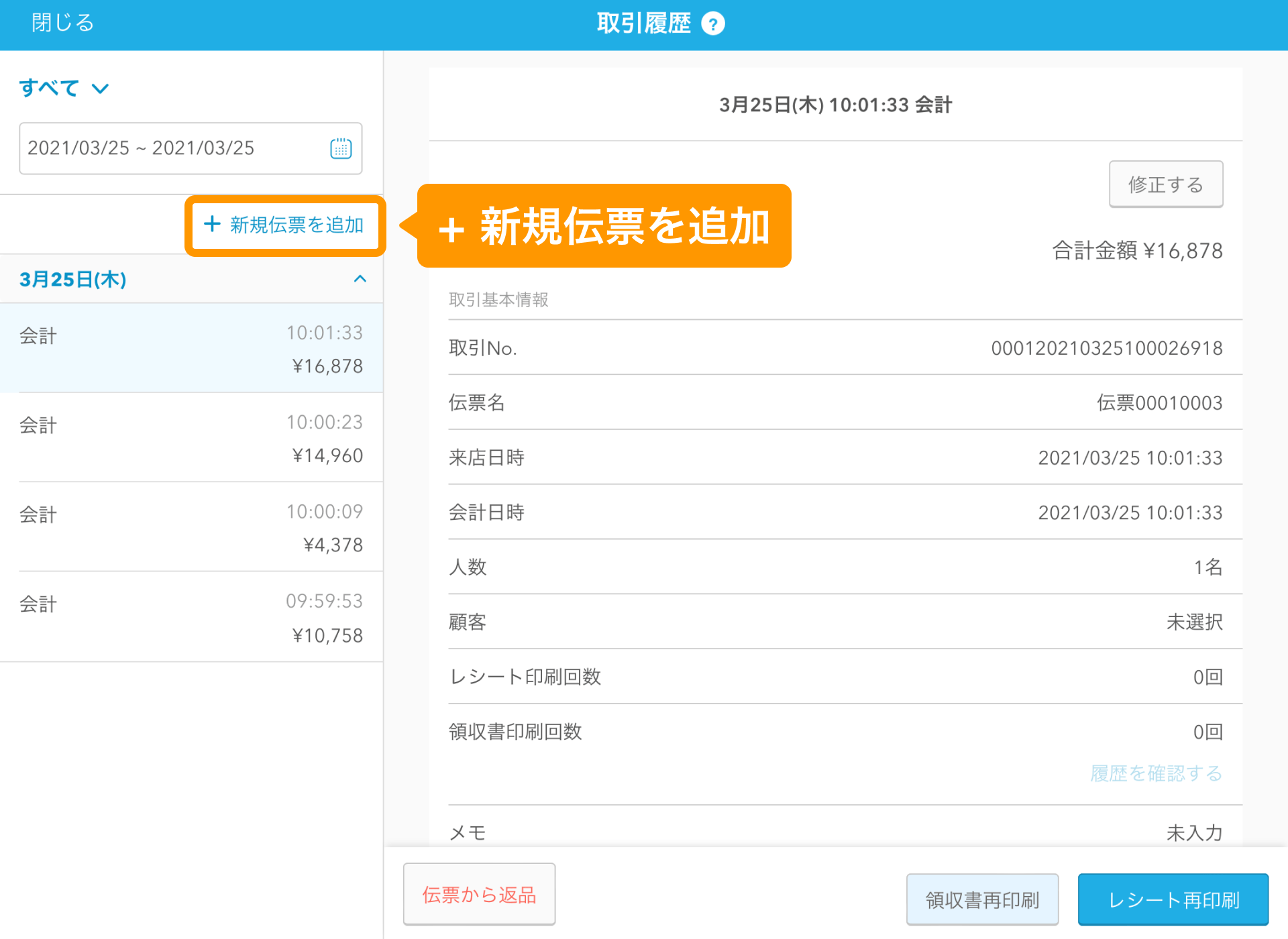Click レシート再印刷 to reprint the receipt
Image resolution: width=1288 pixels, height=939 pixels.
(1173, 899)
